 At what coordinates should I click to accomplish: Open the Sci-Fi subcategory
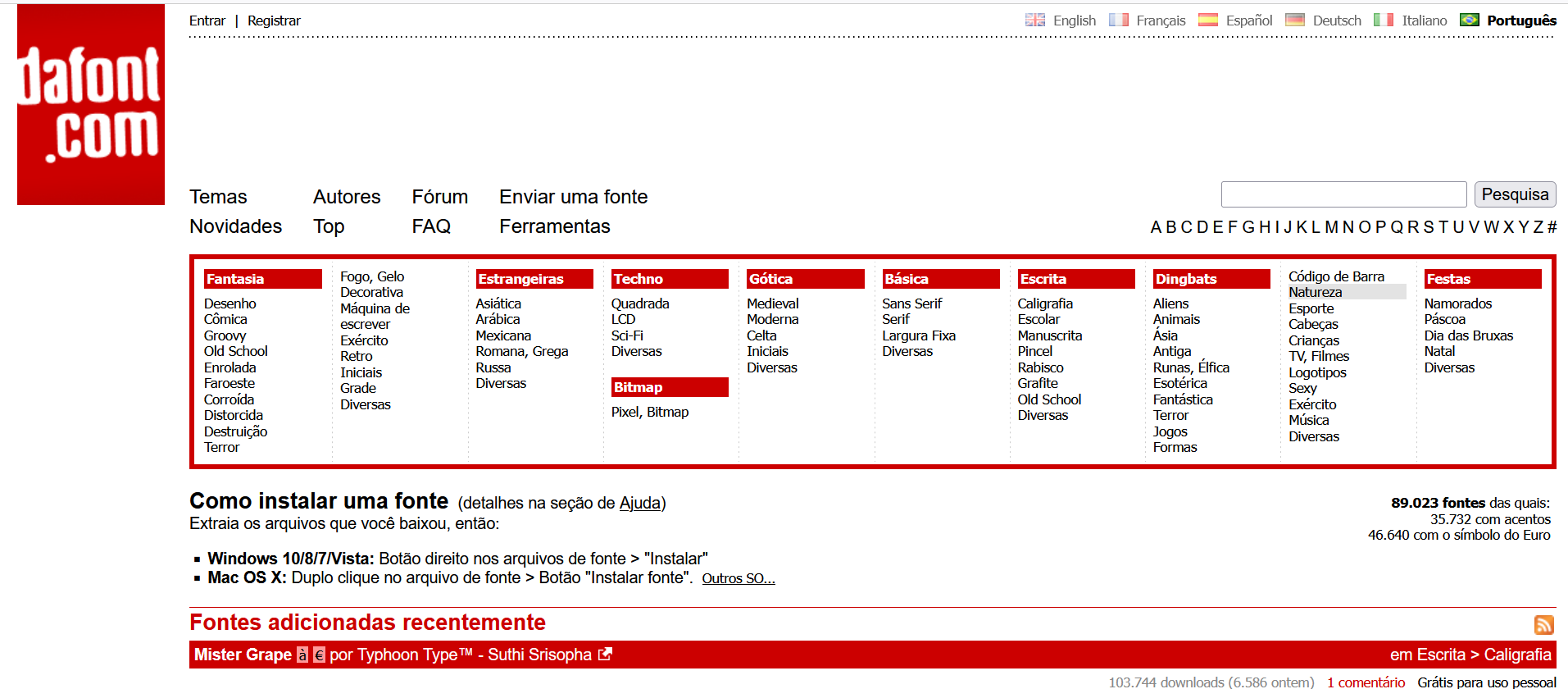click(627, 335)
